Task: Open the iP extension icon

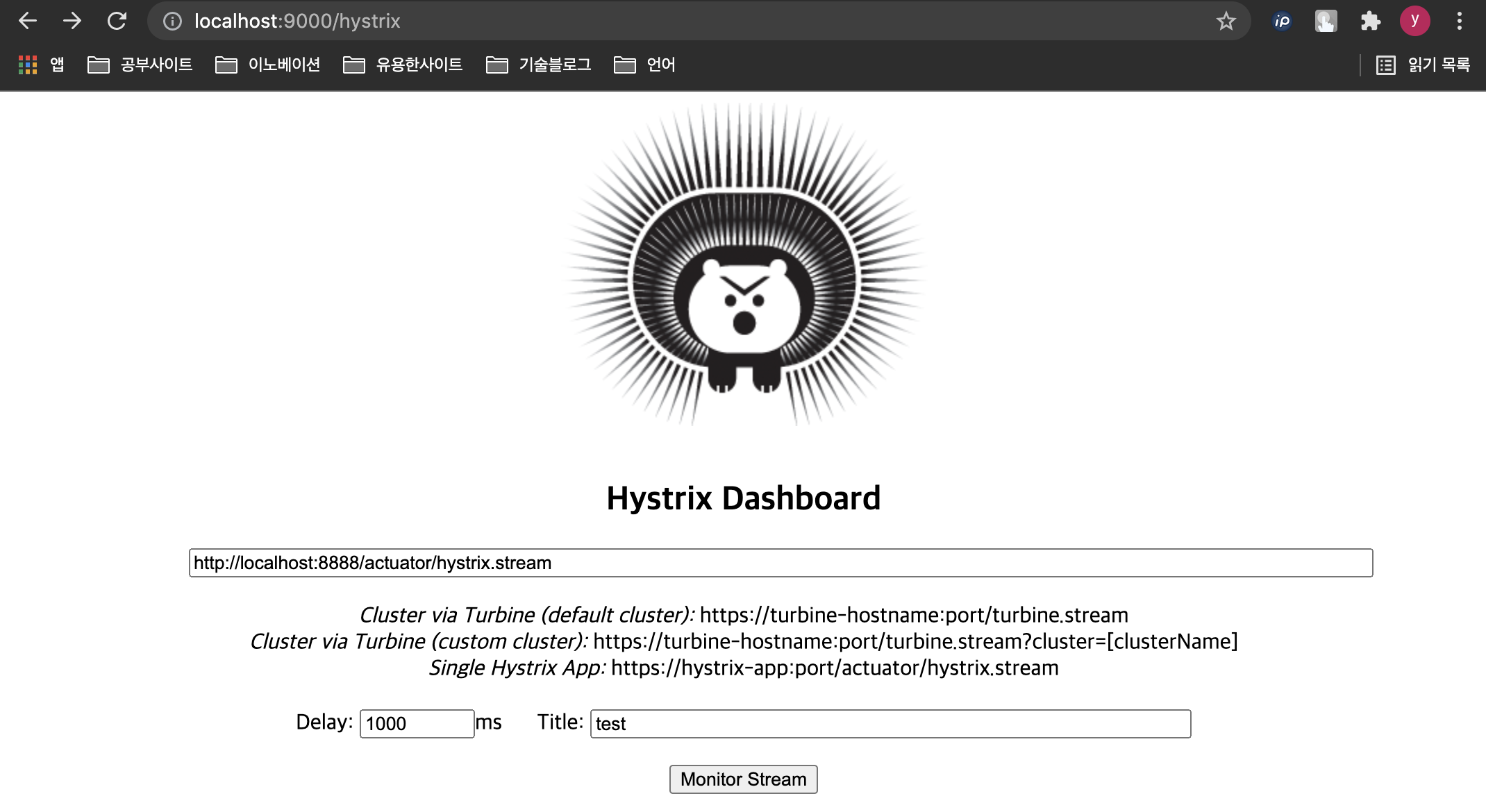Action: [1281, 22]
